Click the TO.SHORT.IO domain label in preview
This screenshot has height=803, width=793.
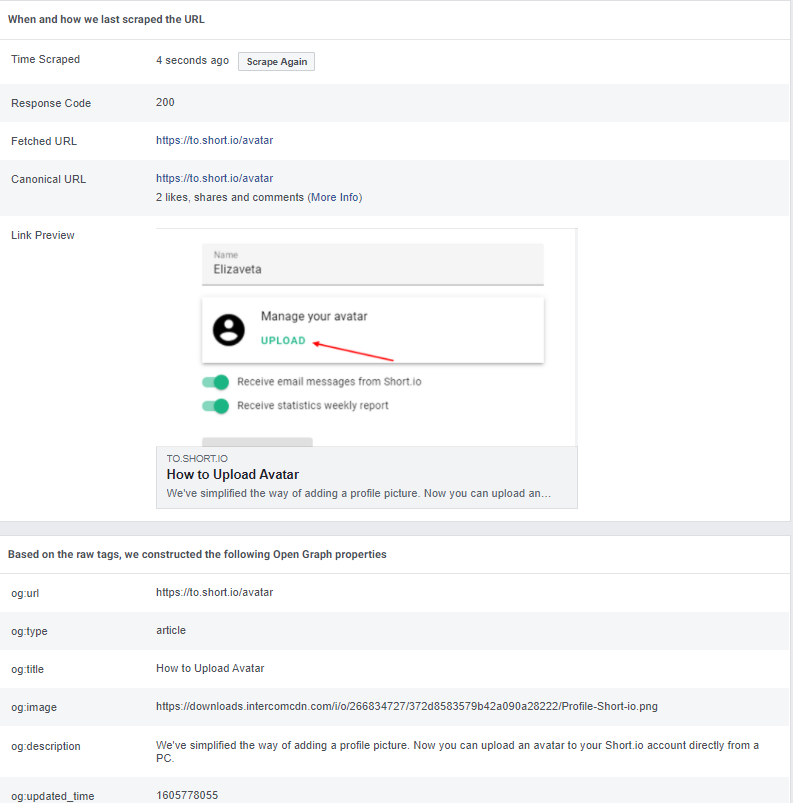click(197, 459)
